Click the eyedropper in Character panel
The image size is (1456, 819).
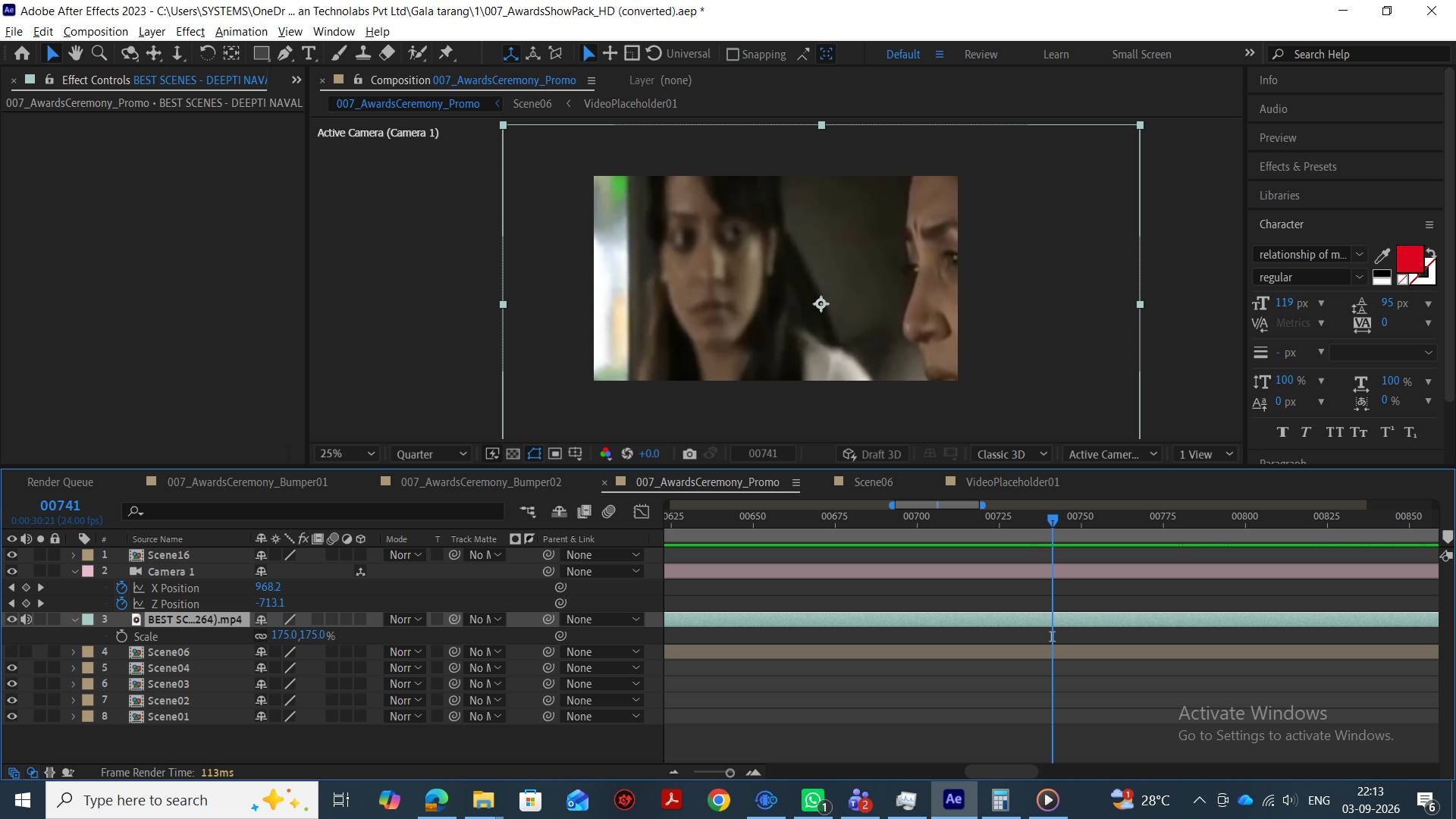[1382, 255]
